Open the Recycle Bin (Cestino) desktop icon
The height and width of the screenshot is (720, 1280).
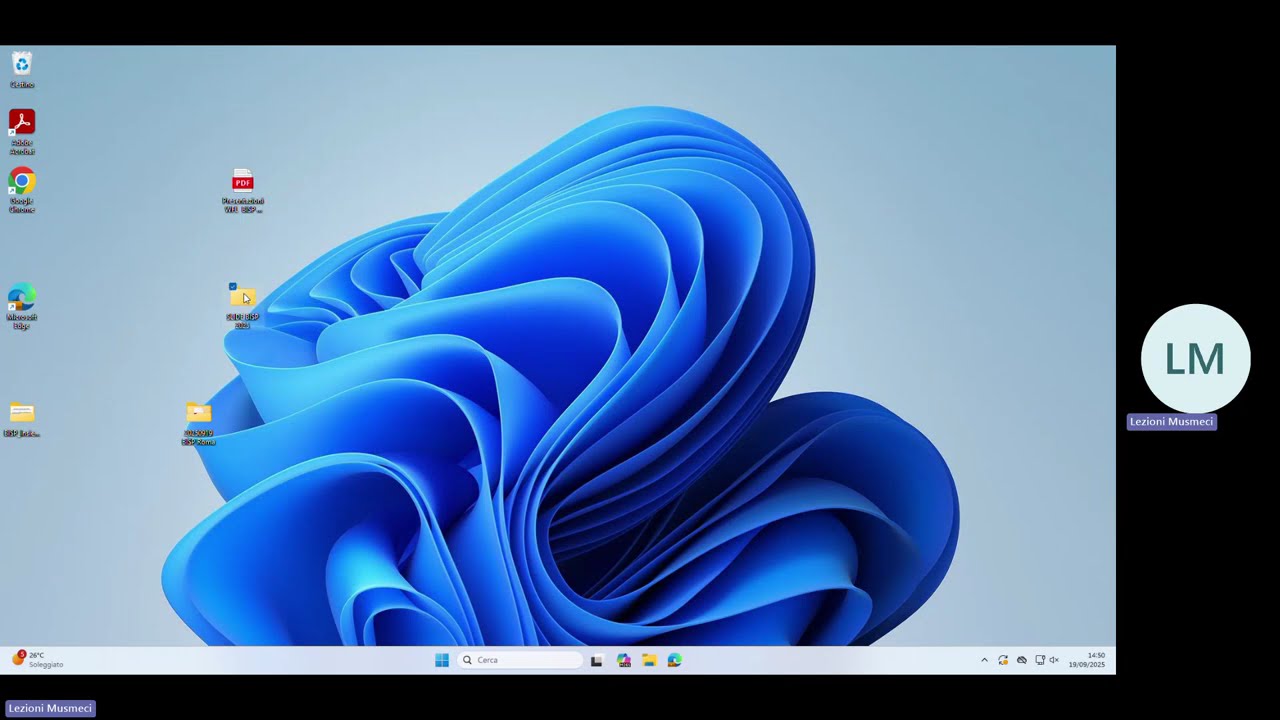tap(22, 70)
